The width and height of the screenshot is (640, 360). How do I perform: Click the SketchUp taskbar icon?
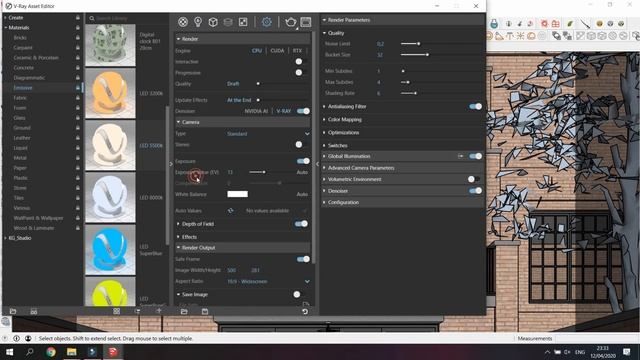coord(113,352)
